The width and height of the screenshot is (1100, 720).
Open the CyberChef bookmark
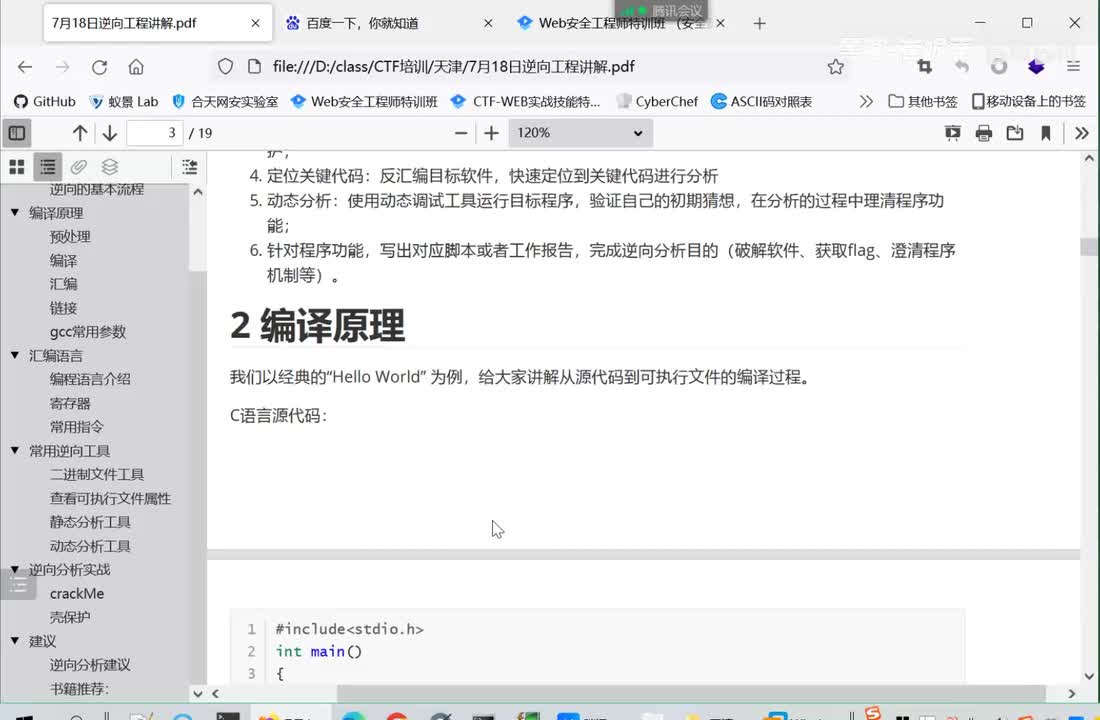click(657, 102)
